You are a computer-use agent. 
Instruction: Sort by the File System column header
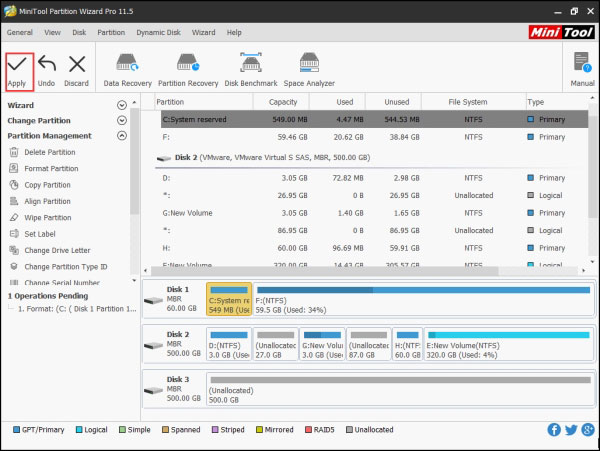(468, 102)
